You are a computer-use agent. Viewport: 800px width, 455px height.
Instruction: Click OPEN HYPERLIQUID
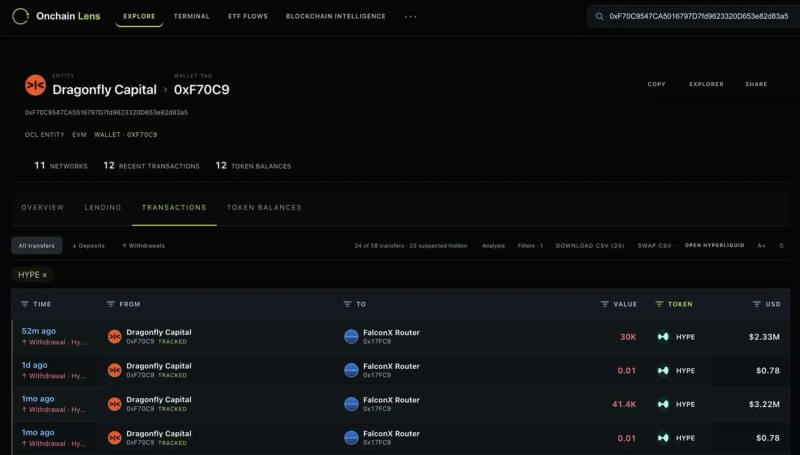[x=714, y=245]
